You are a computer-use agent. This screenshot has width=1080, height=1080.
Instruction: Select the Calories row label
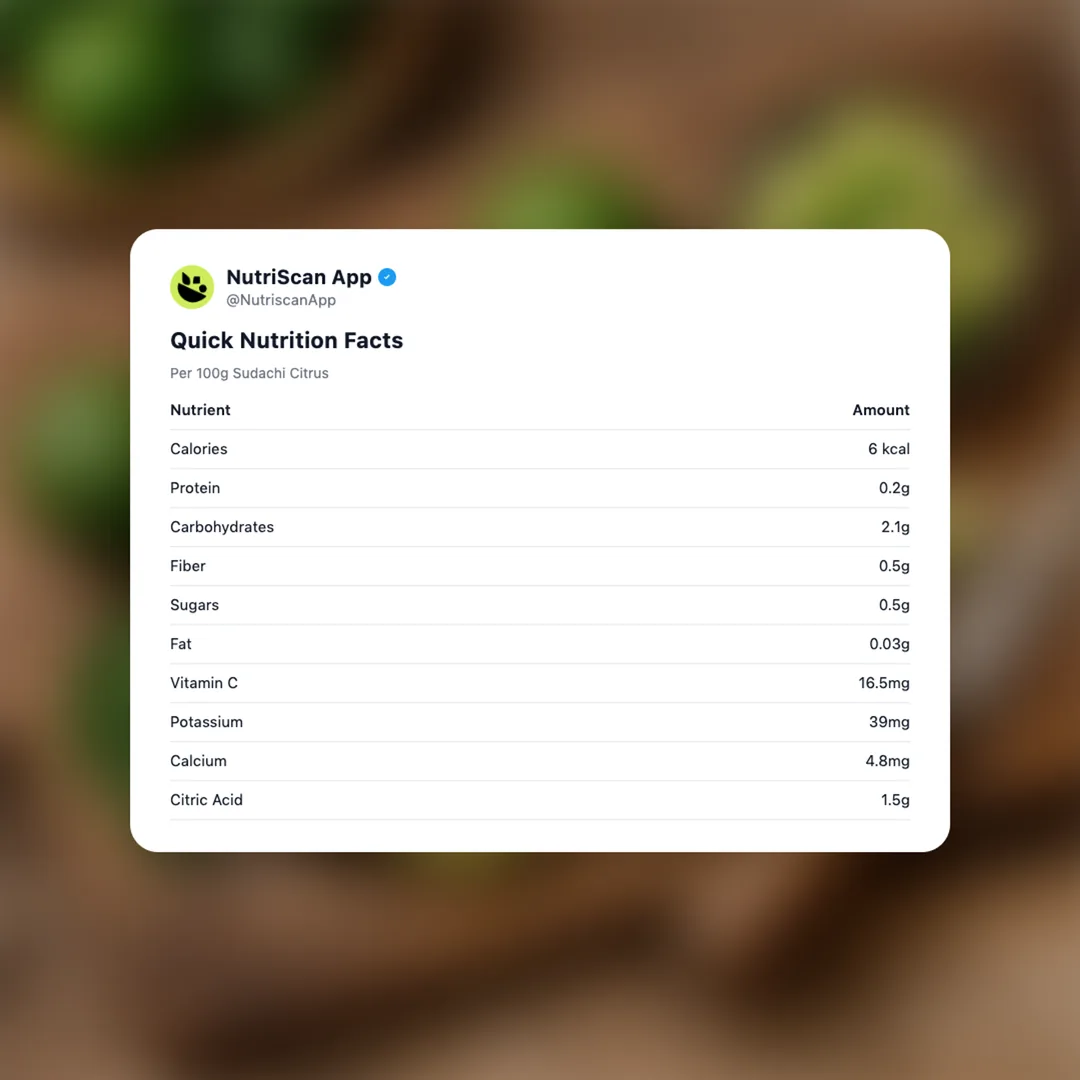[x=199, y=449]
